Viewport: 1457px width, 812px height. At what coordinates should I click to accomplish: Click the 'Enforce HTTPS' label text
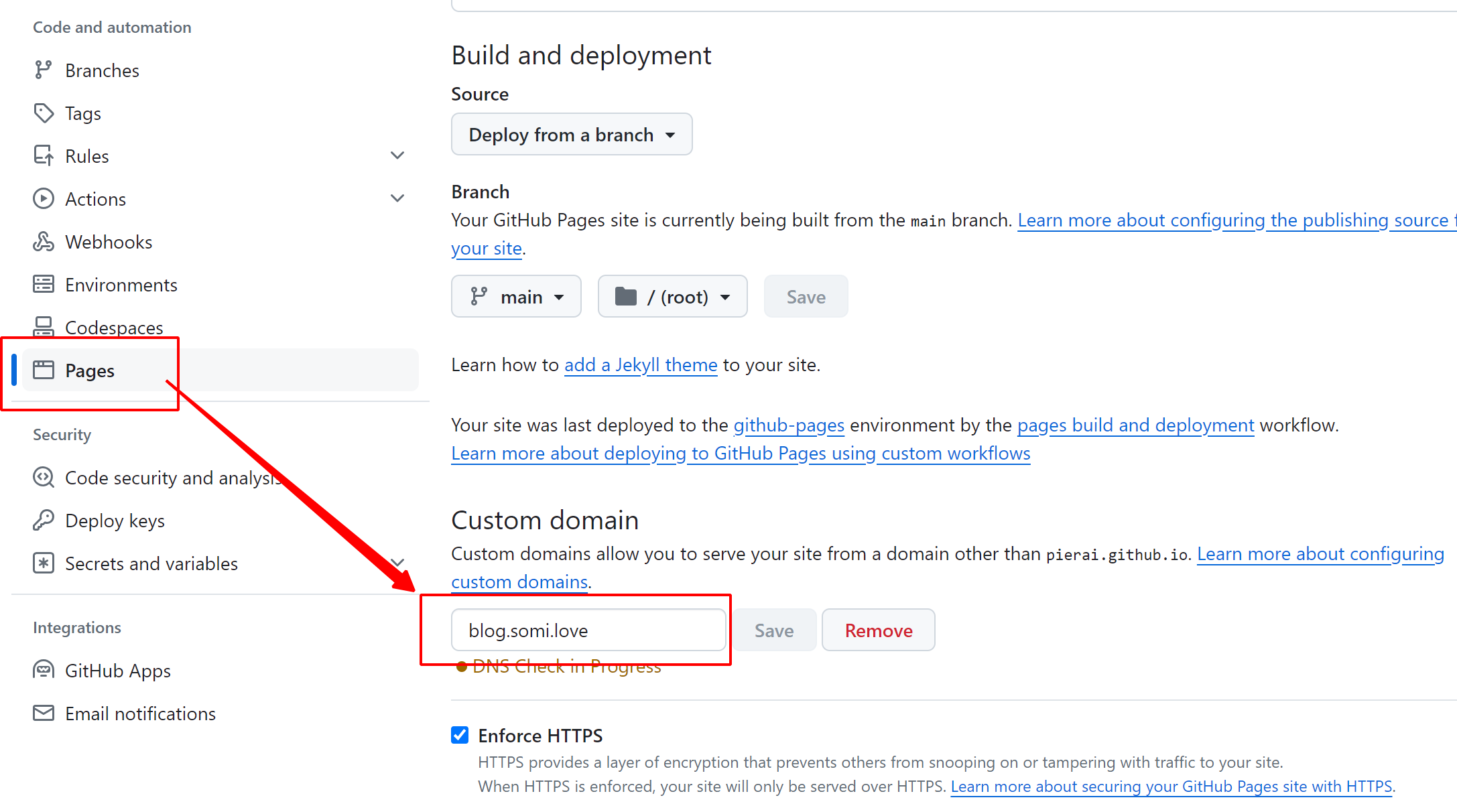pos(540,735)
